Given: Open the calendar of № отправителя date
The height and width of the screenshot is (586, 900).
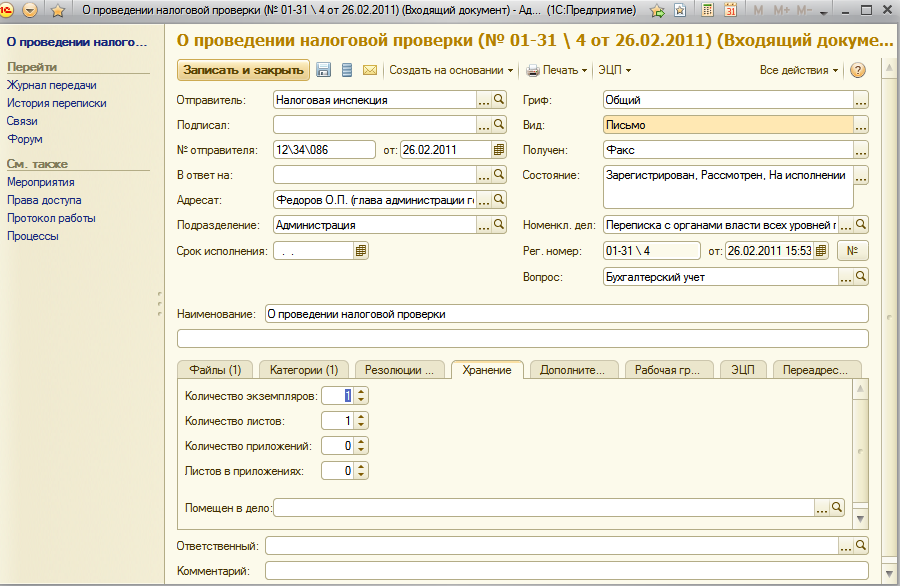Looking at the screenshot, I should (499, 150).
